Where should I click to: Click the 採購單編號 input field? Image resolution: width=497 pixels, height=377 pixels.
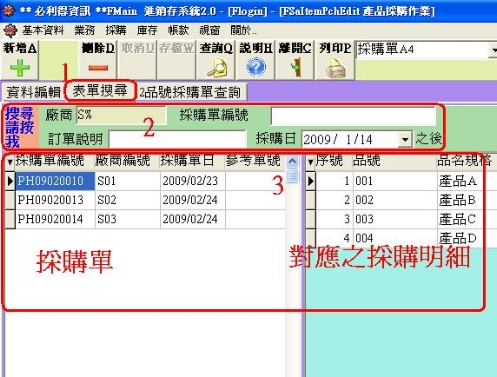353,116
